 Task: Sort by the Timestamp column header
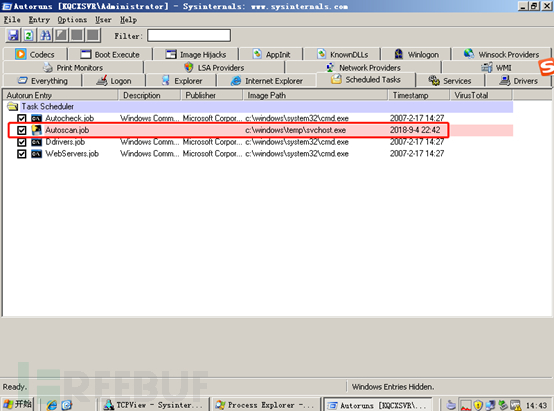[x=419, y=95]
